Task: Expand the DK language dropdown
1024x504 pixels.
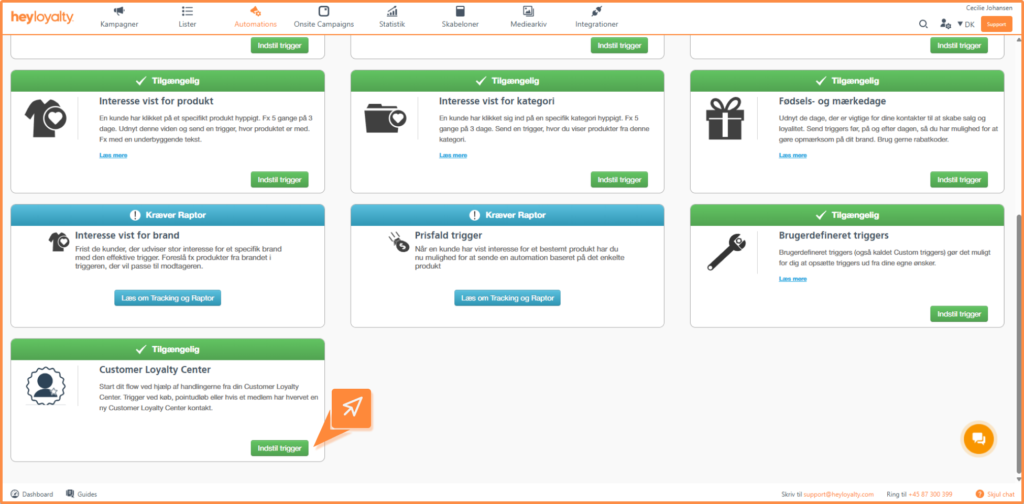Action: pyautogui.click(x=966, y=23)
